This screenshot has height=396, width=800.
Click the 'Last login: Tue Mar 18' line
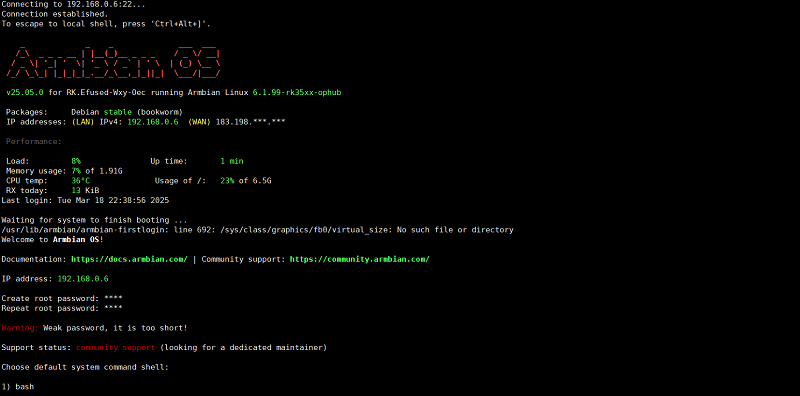pos(85,201)
